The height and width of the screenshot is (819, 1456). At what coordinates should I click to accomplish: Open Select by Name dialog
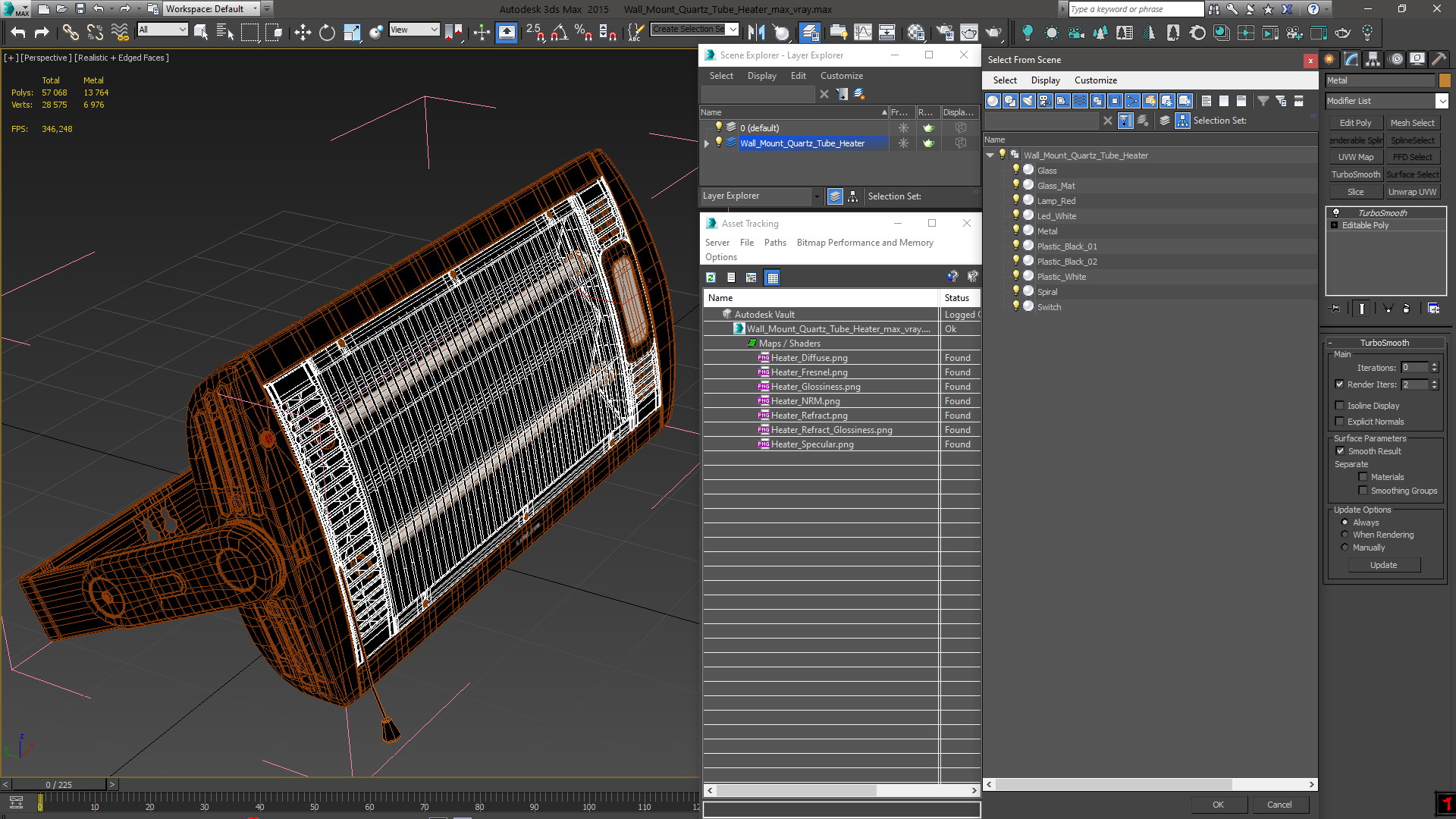(x=225, y=32)
